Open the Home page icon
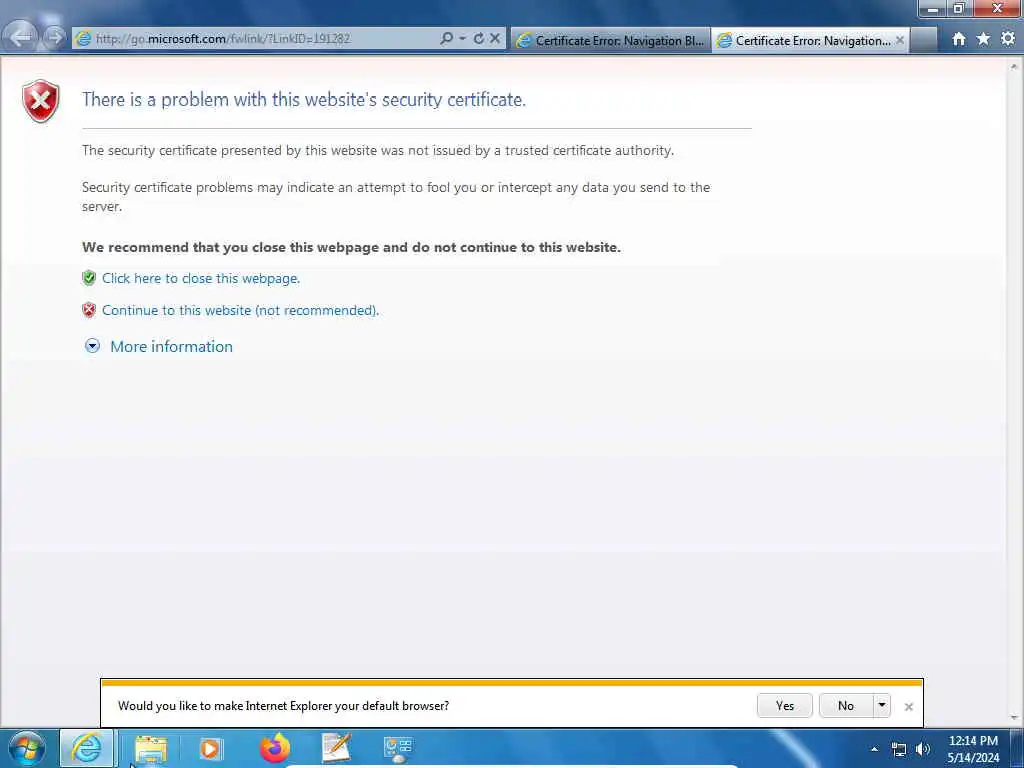Screen dimensions: 1024x768 coord(959,39)
